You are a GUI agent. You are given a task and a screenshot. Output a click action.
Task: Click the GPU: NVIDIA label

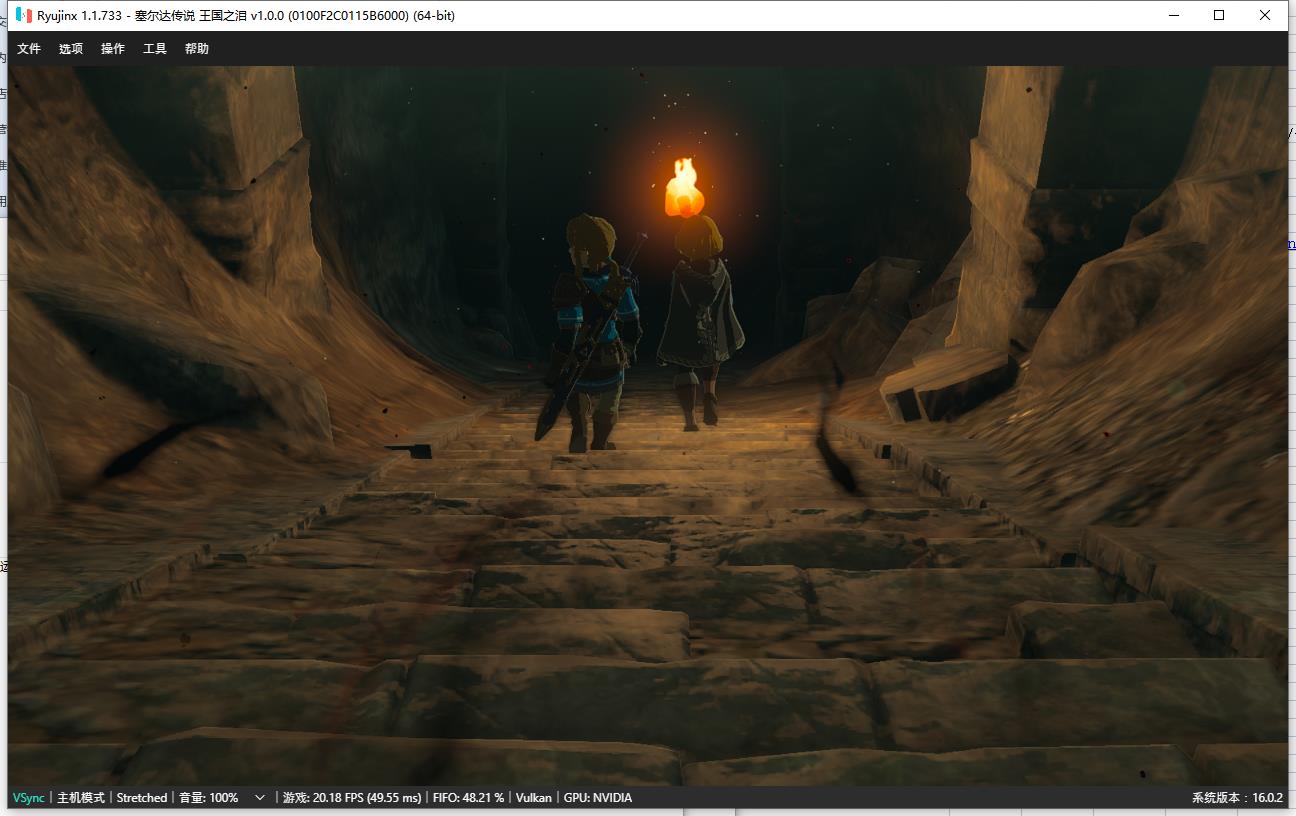click(598, 797)
